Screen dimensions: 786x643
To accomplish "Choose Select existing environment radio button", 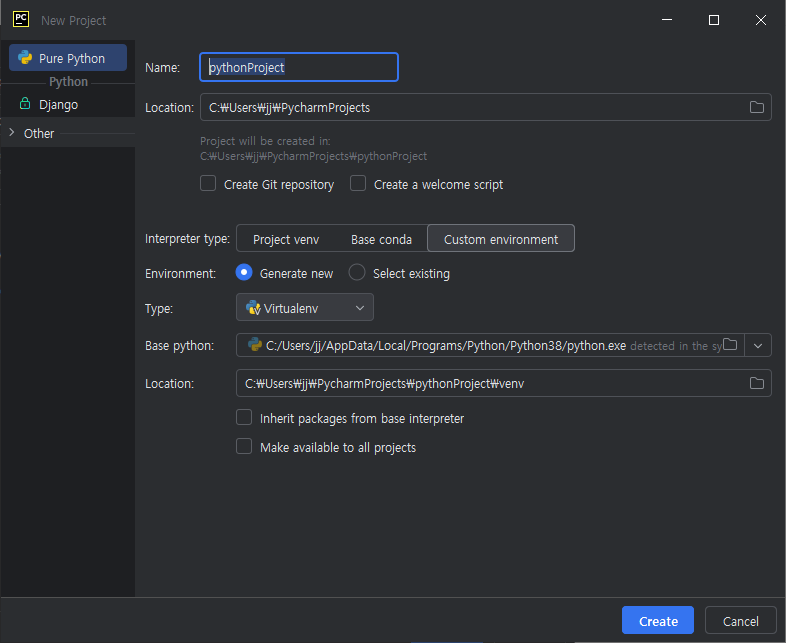I will 357,273.
